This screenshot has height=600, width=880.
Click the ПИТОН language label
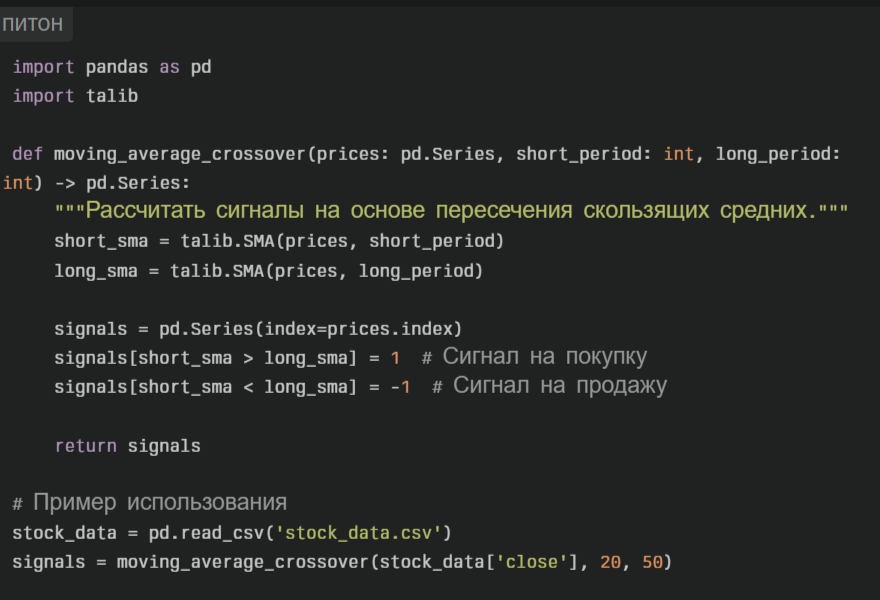pos(33,24)
